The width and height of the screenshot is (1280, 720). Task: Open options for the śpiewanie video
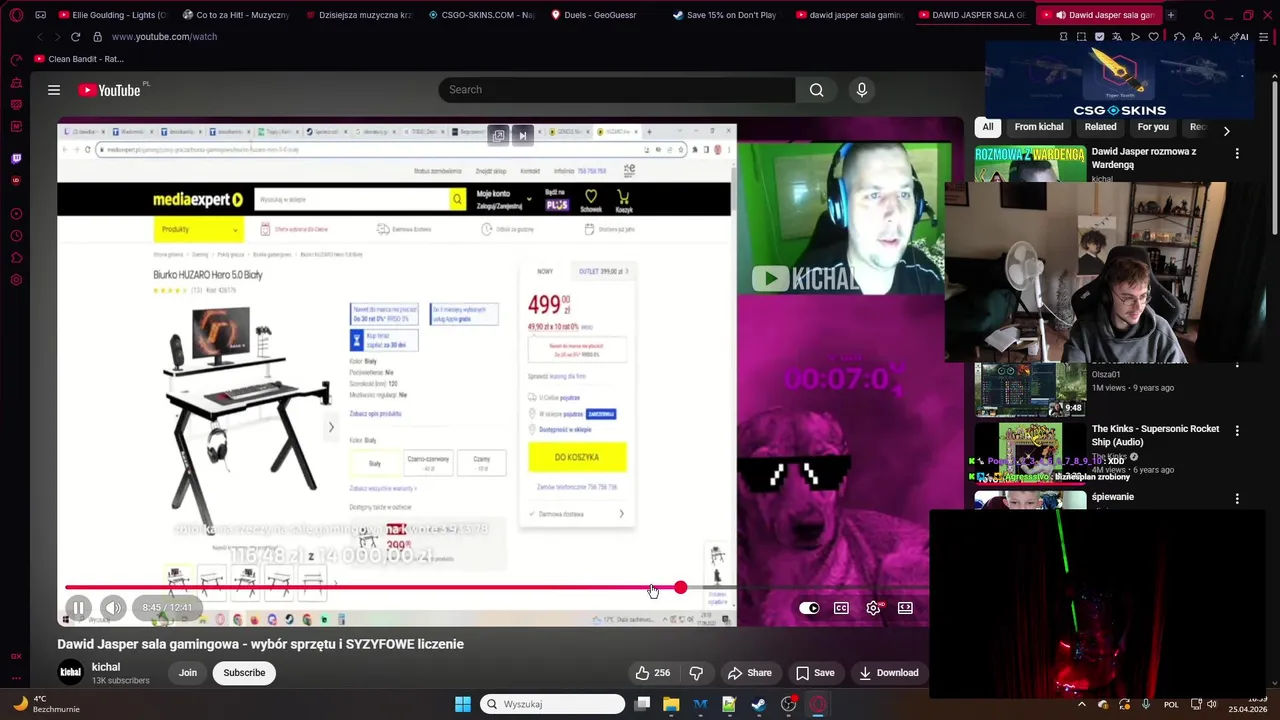point(1237,499)
